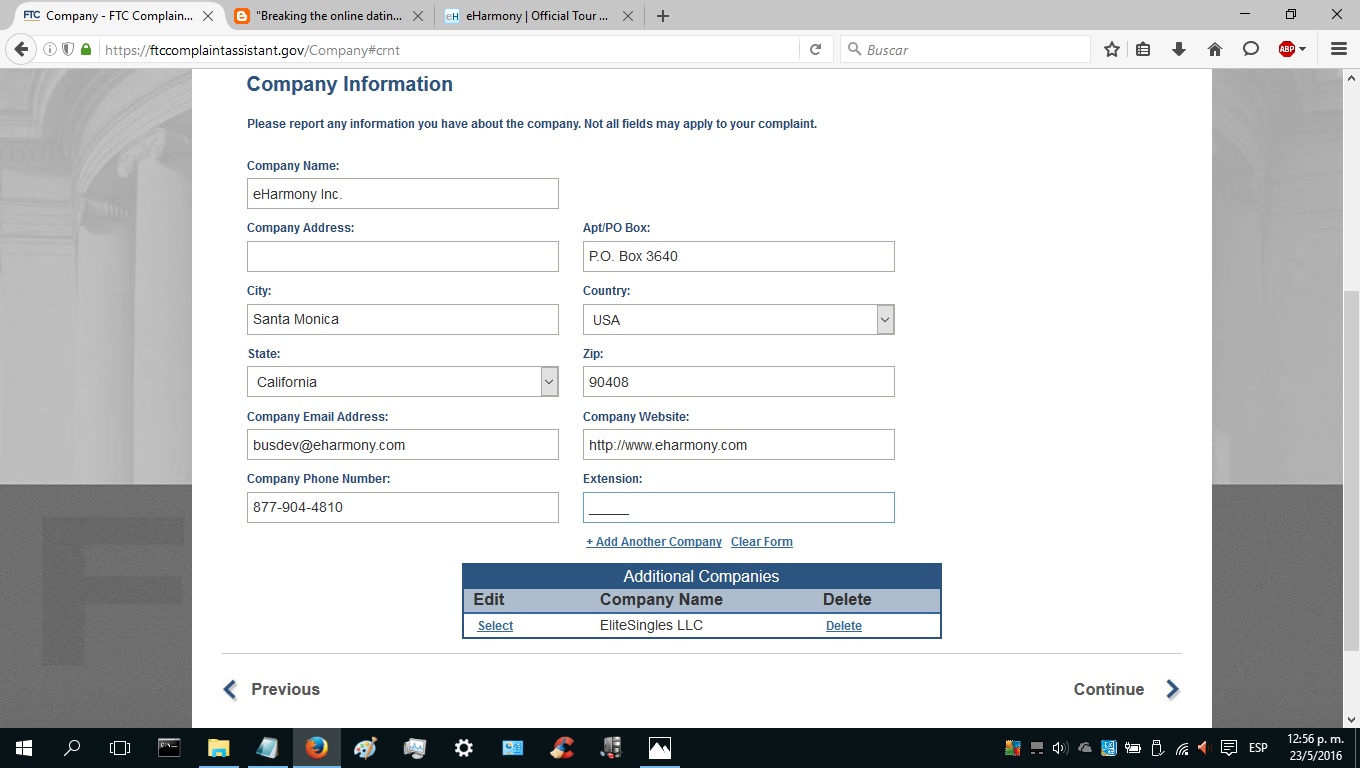
Task: Open the Windows Start menu
Action: [23, 747]
